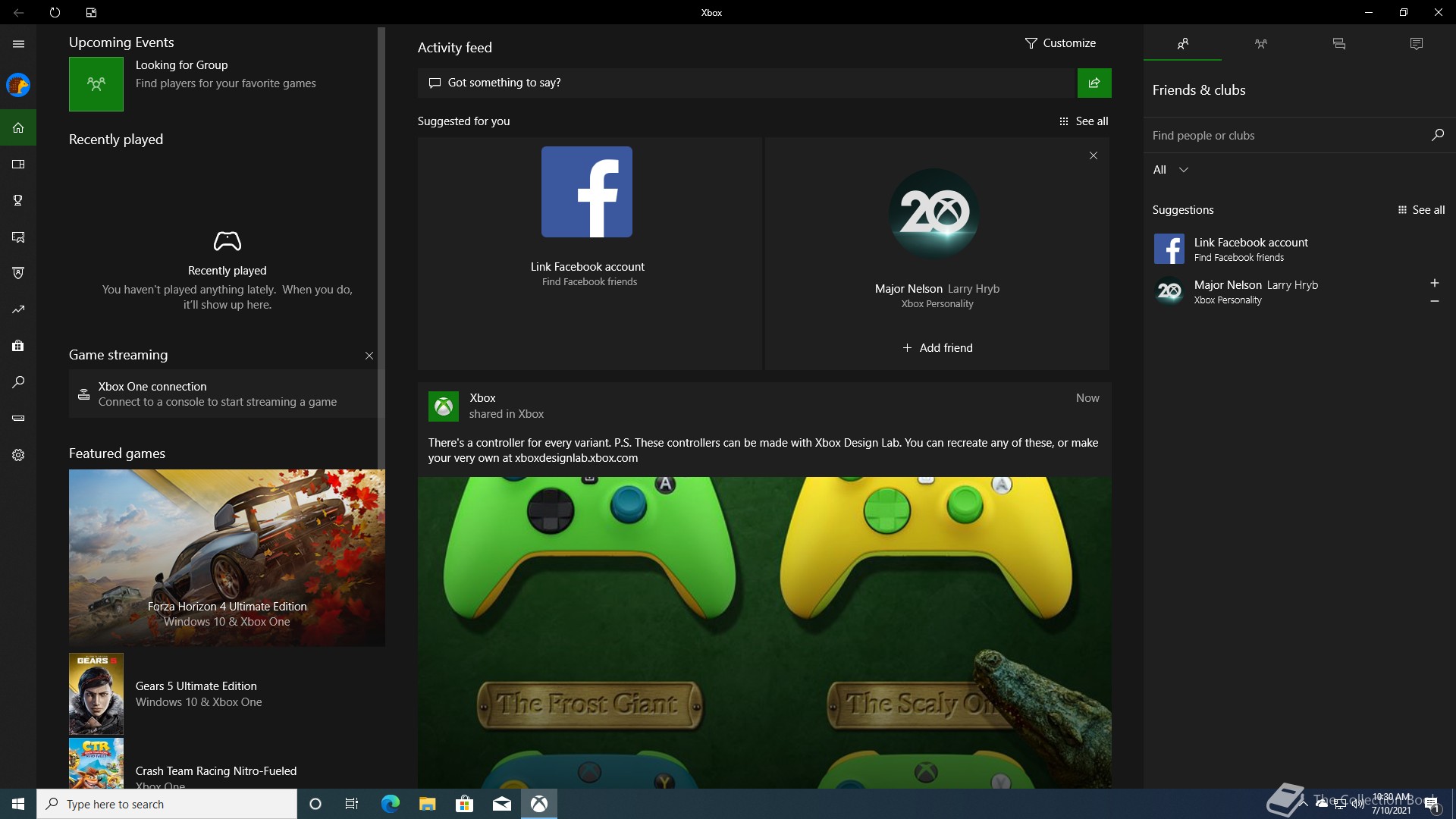Remove Major Nelson suggestion with minus icon

(x=1434, y=301)
